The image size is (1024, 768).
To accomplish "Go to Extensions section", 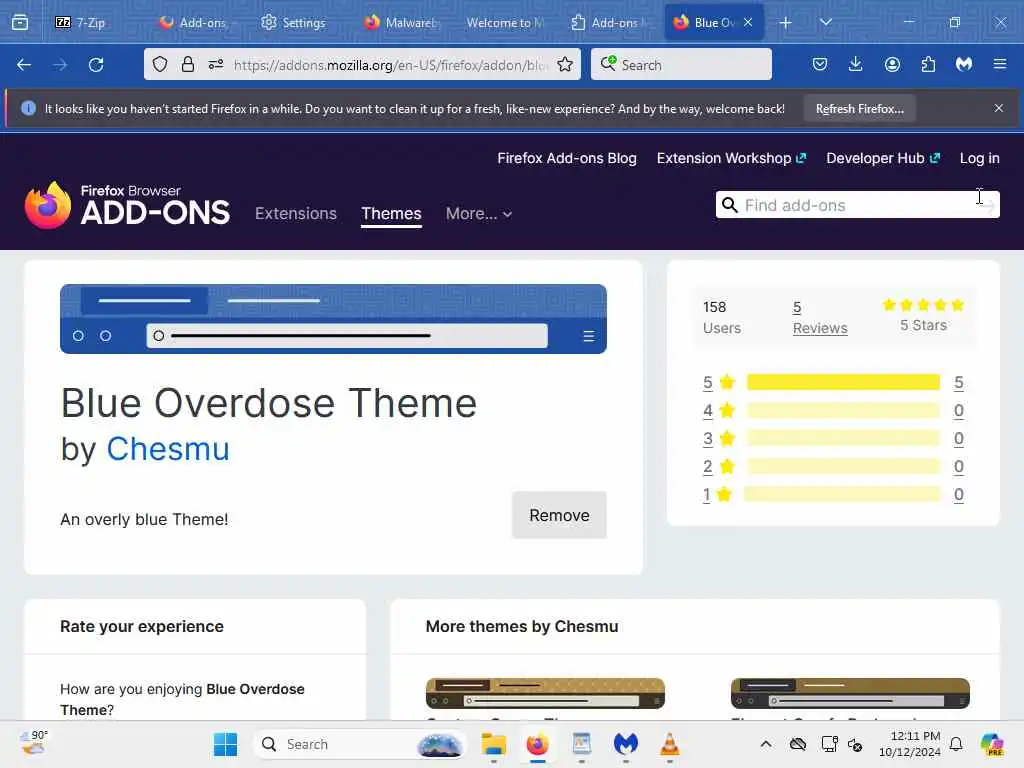I will point(296,214).
